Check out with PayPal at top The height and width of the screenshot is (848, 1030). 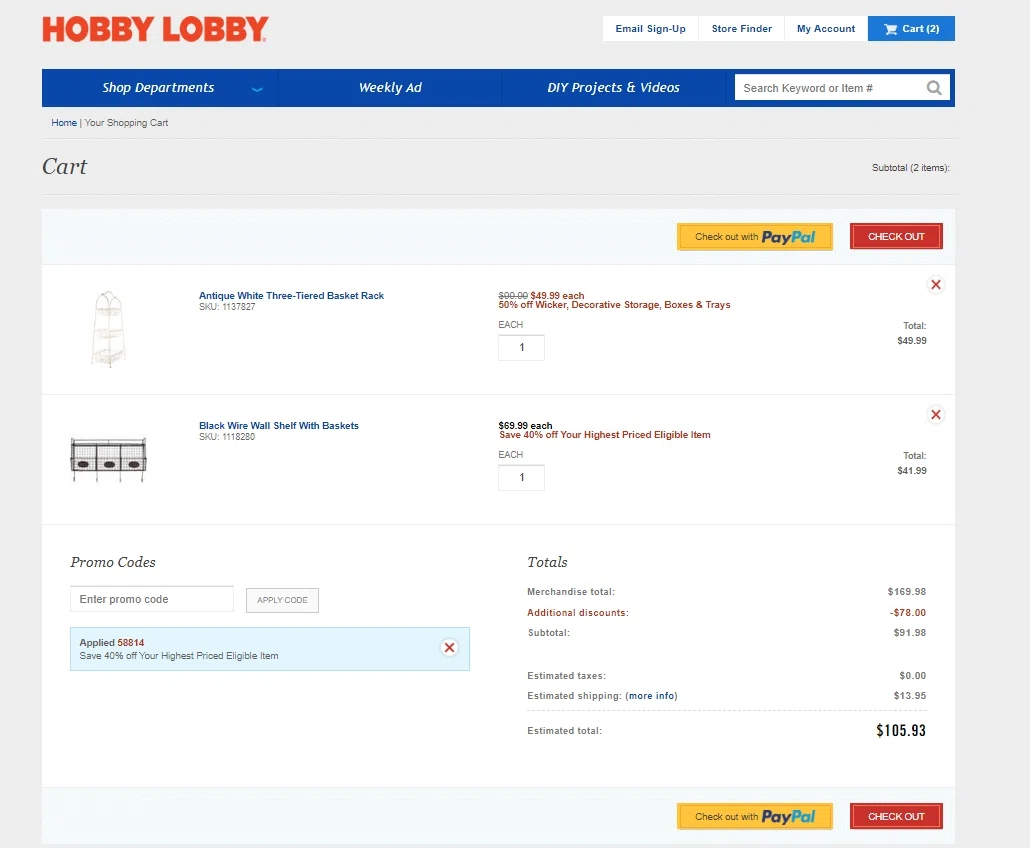[755, 236]
